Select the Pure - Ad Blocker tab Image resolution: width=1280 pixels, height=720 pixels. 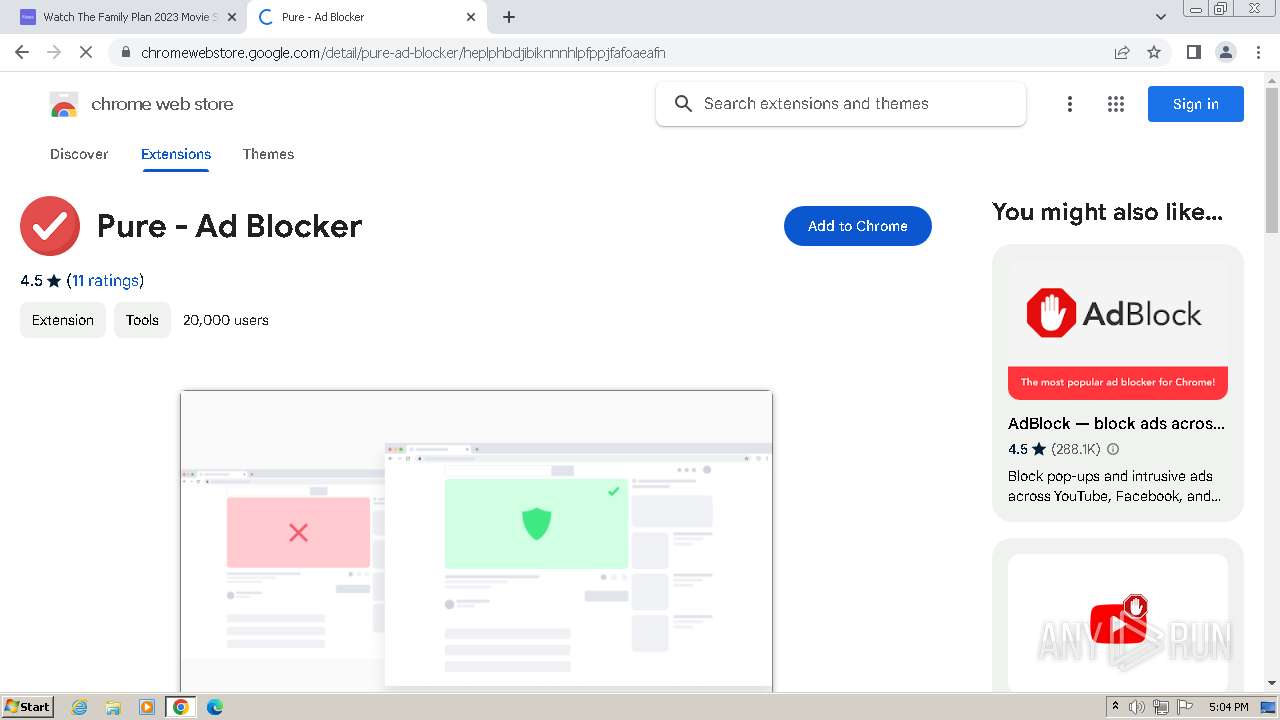coord(365,17)
